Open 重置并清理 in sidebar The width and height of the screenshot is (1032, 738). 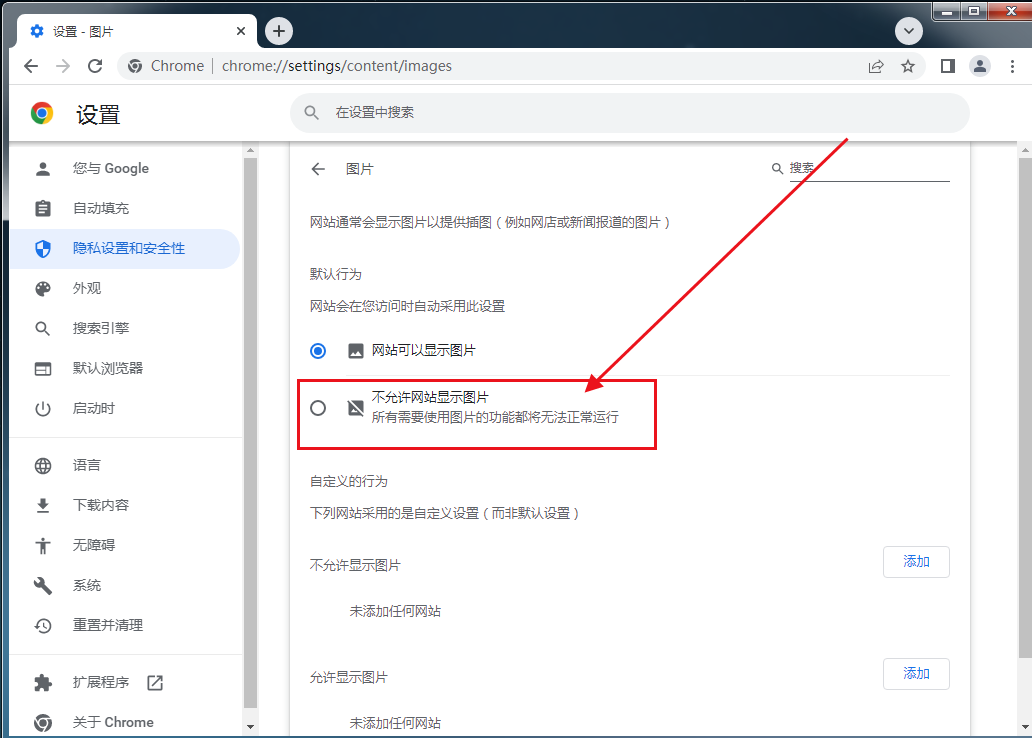(x=124, y=625)
